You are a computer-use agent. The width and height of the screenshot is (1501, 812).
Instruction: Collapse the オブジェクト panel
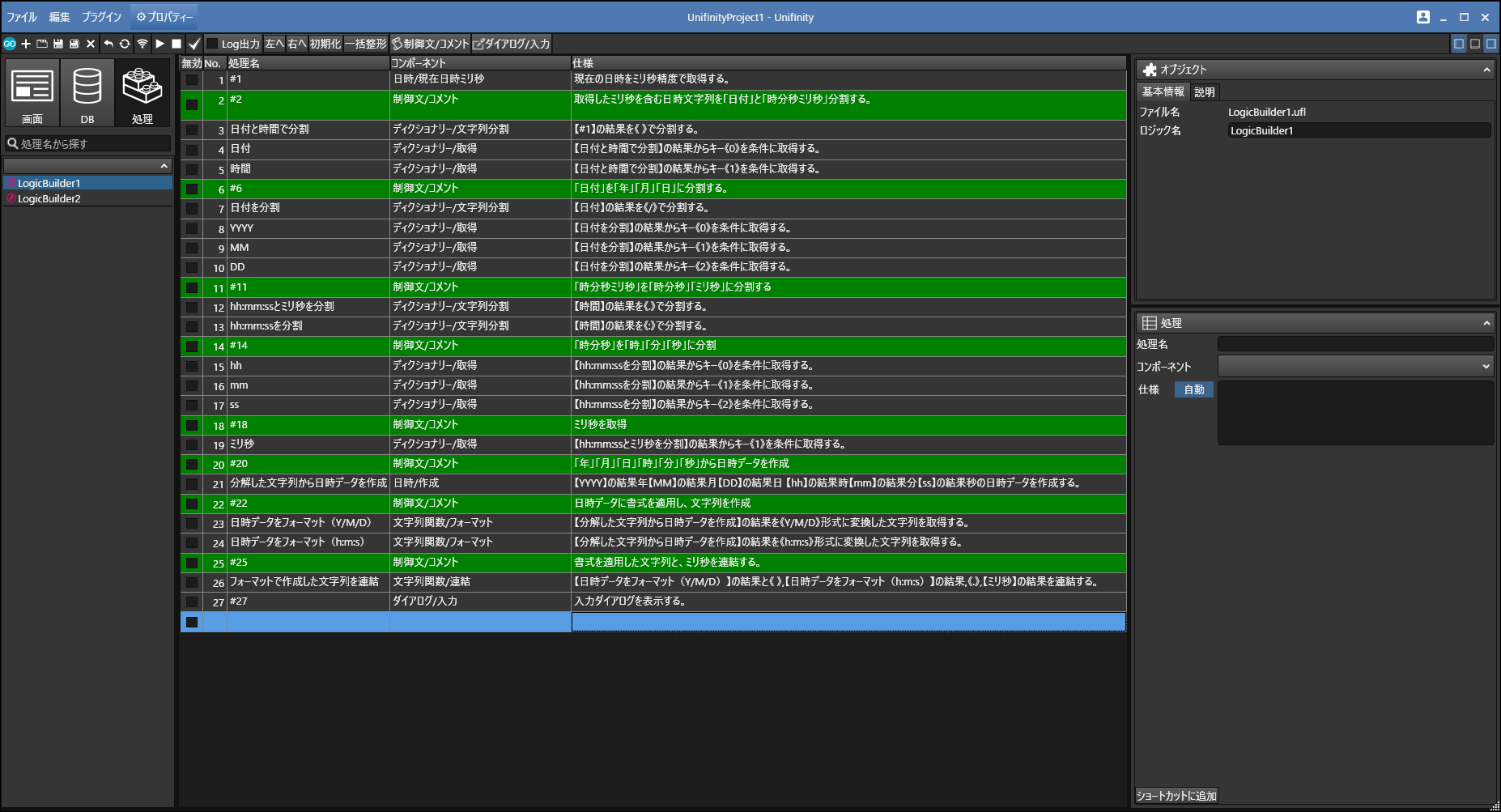pos(1486,70)
